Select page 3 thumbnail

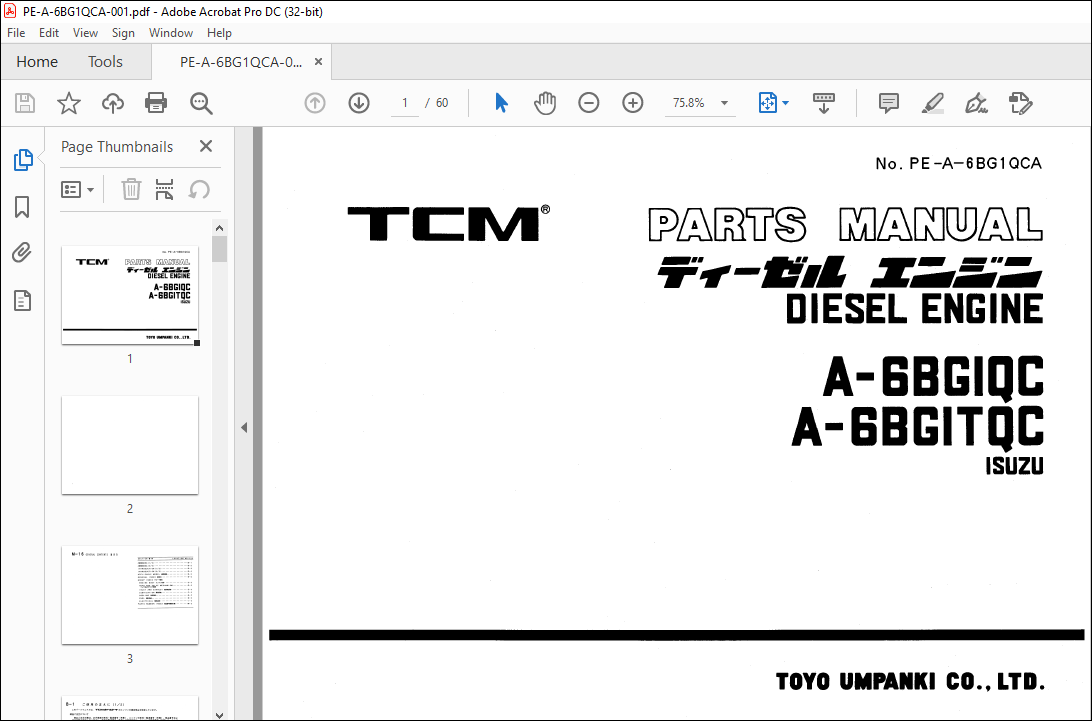130,595
